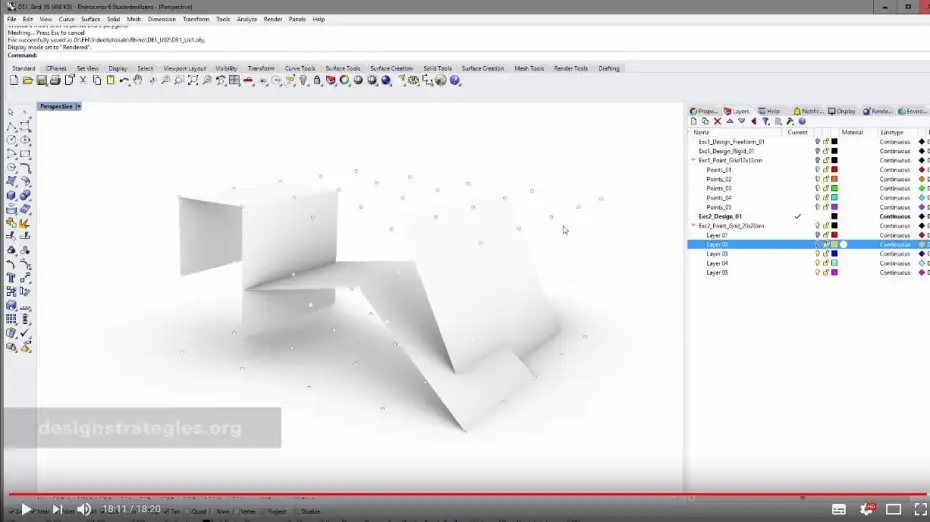Switch to the Solid Tools toolbar tab
Image resolution: width=930 pixels, height=522 pixels.
tap(438, 68)
